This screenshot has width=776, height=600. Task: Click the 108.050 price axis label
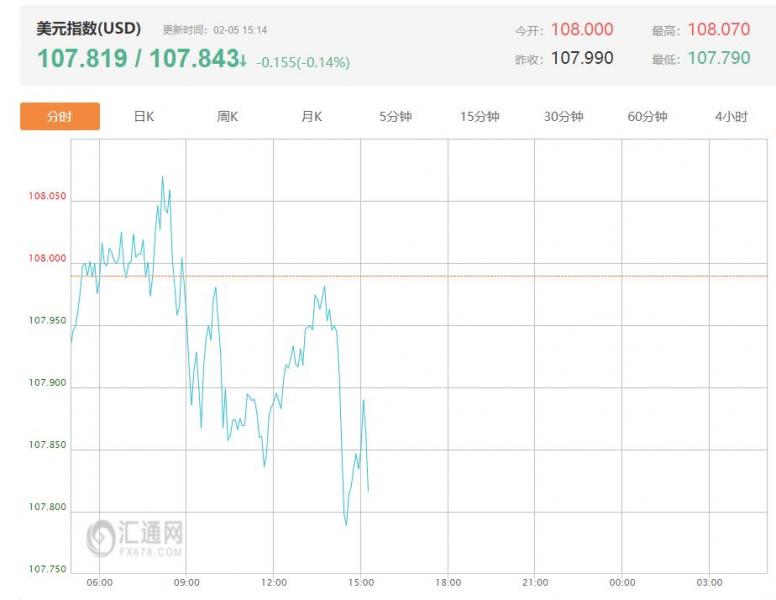click(47, 196)
